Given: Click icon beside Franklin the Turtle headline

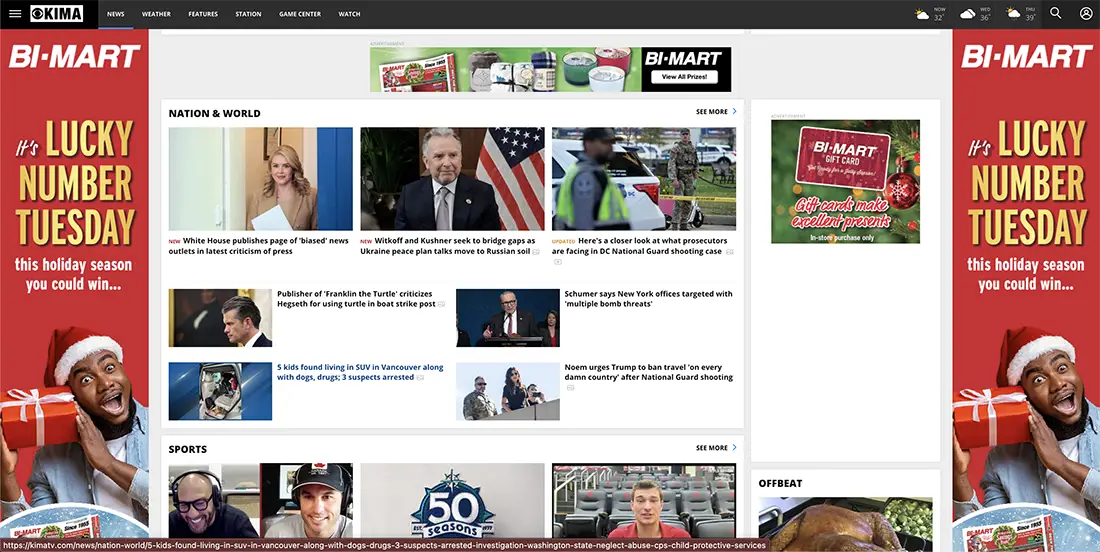Looking at the screenshot, I should point(441,304).
